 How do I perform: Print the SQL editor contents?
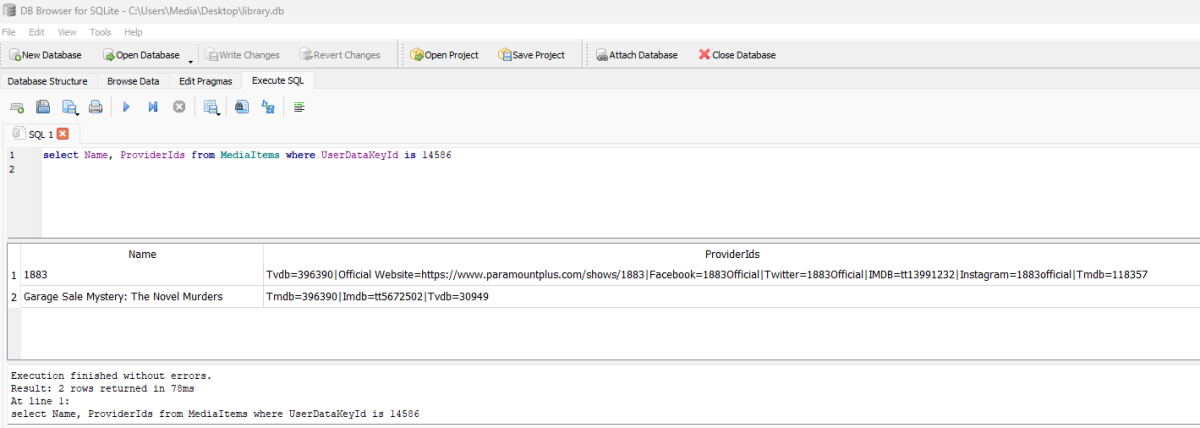click(96, 107)
